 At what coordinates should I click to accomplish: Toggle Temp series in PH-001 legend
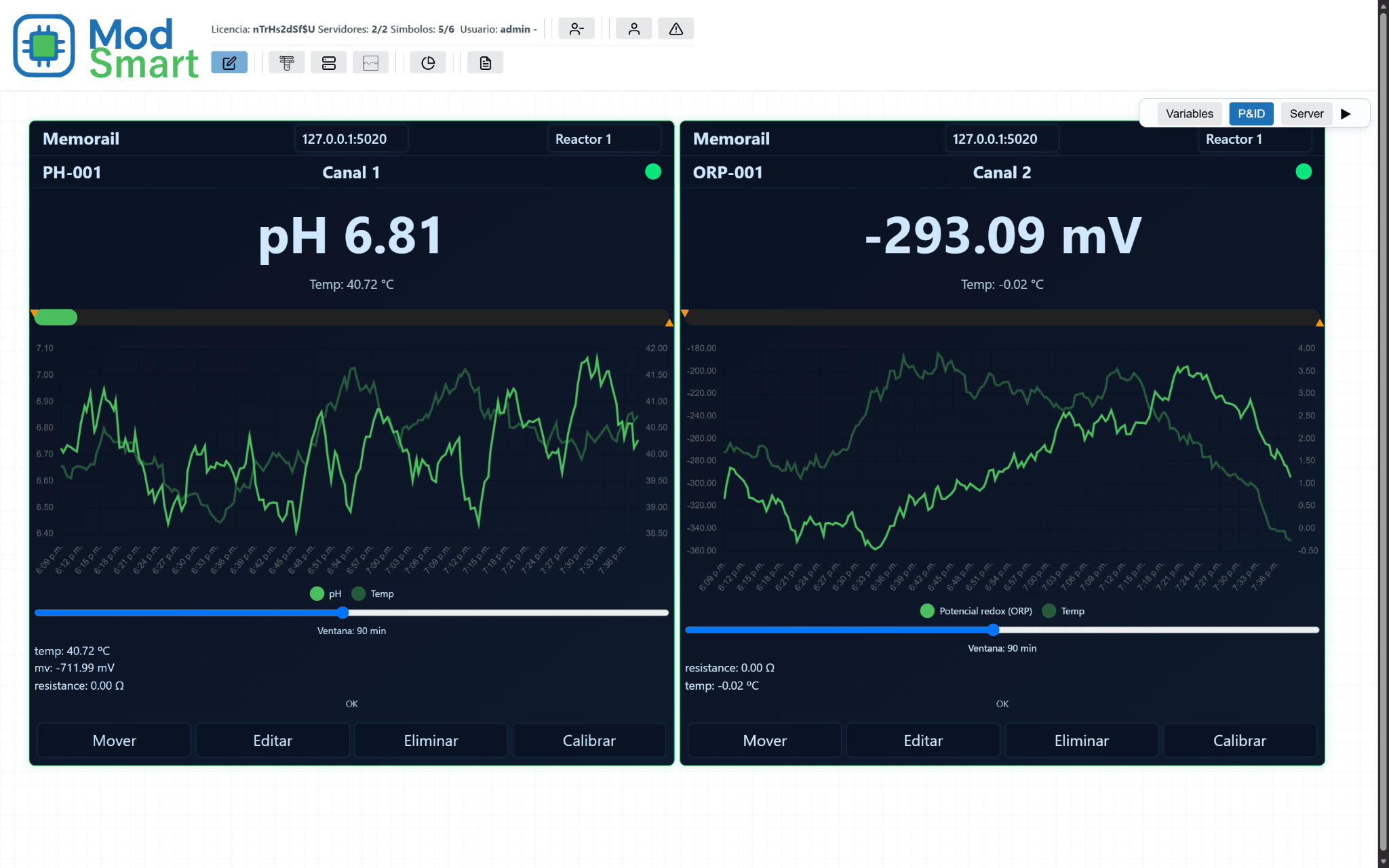(373, 593)
